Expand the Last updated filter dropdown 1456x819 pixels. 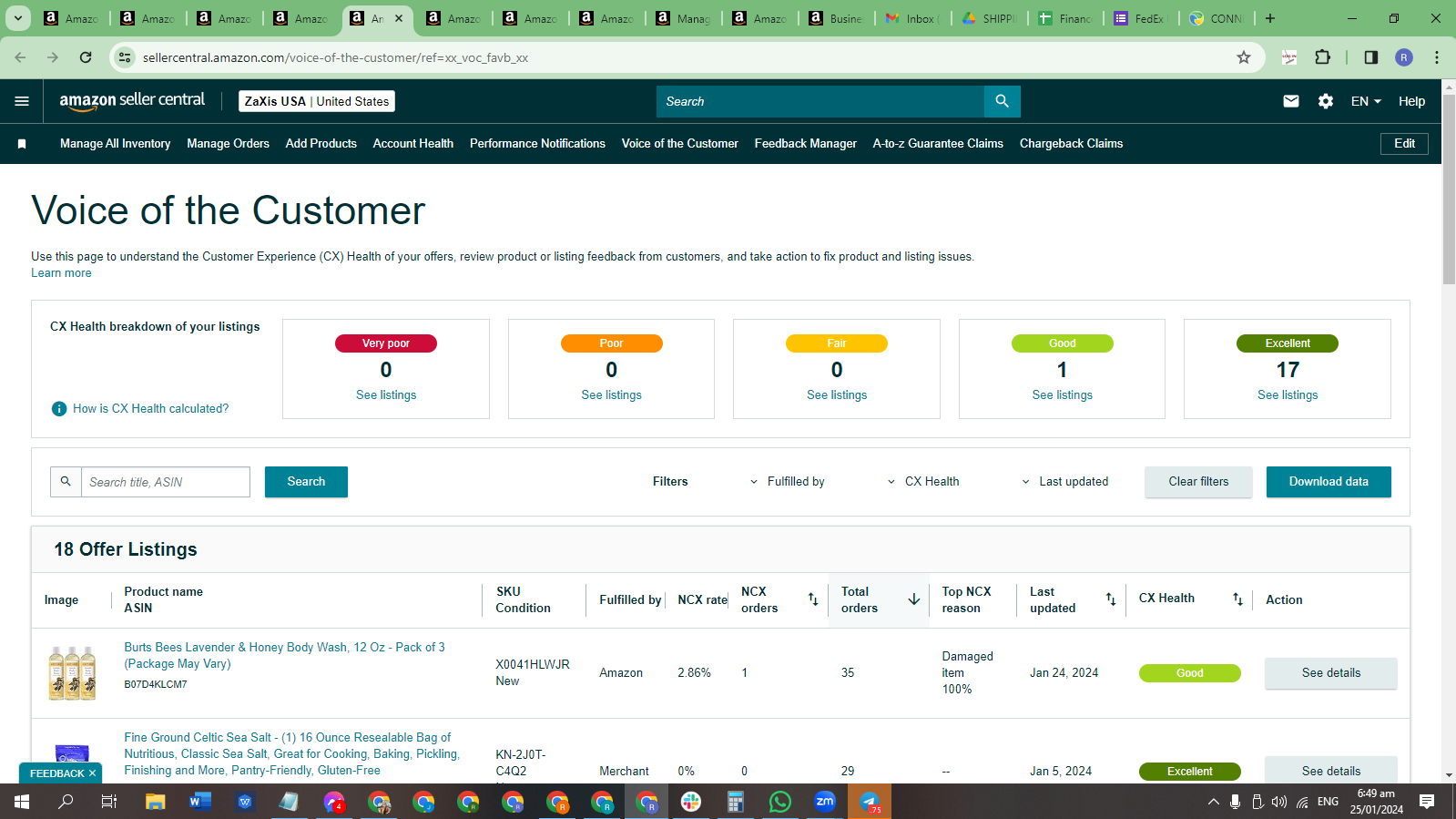click(1064, 482)
